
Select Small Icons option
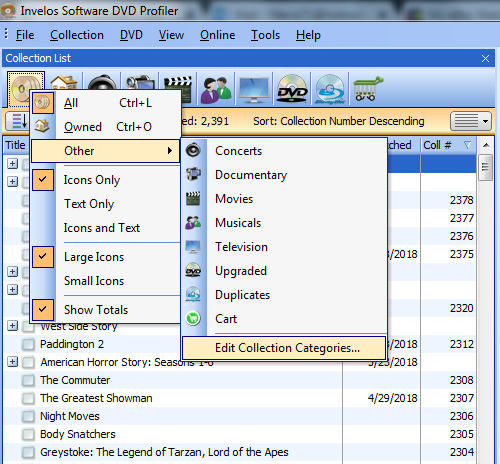click(94, 281)
